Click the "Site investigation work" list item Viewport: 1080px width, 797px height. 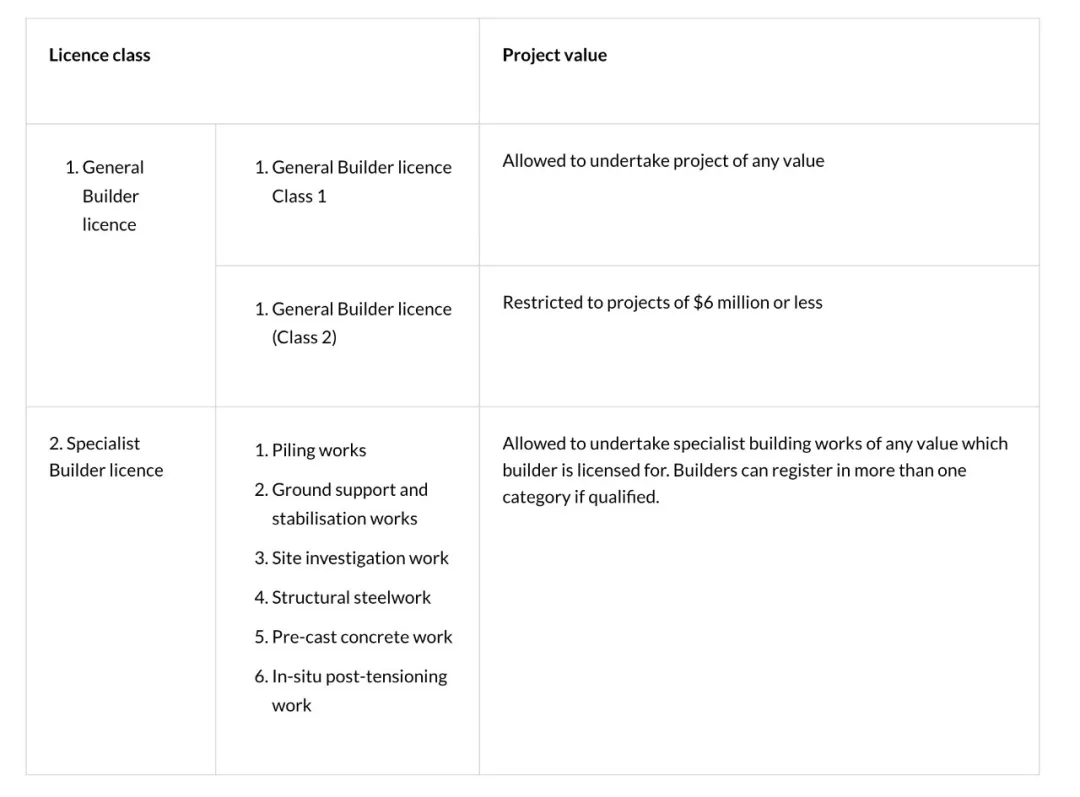click(x=351, y=558)
